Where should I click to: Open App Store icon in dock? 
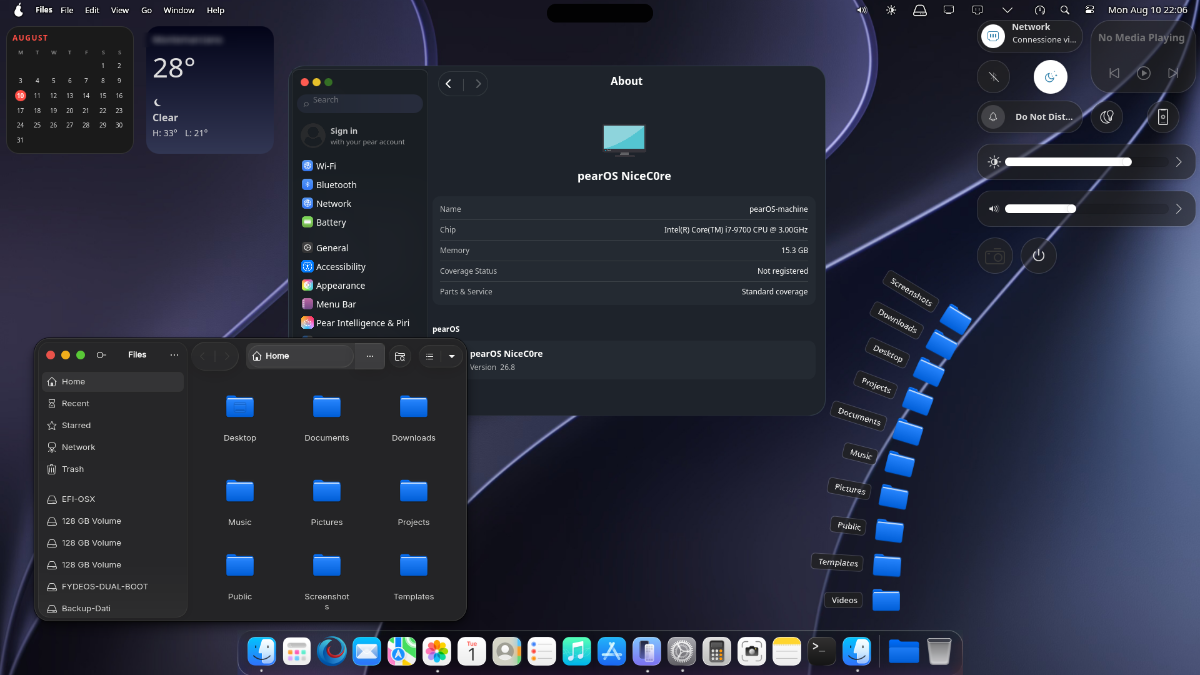(x=611, y=651)
